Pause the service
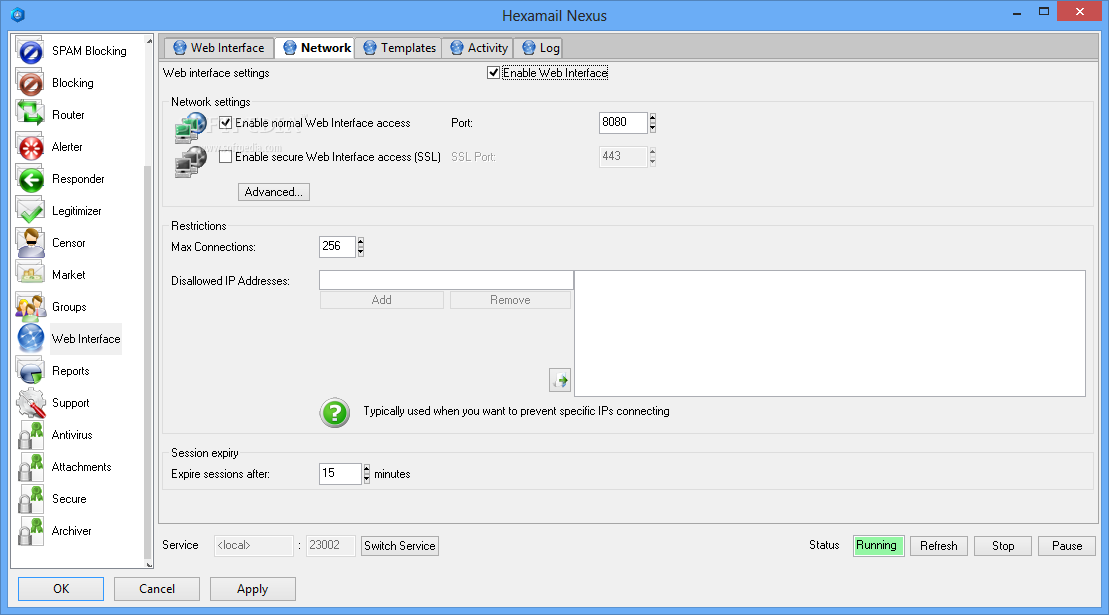The height and width of the screenshot is (615, 1109). click(x=1067, y=546)
